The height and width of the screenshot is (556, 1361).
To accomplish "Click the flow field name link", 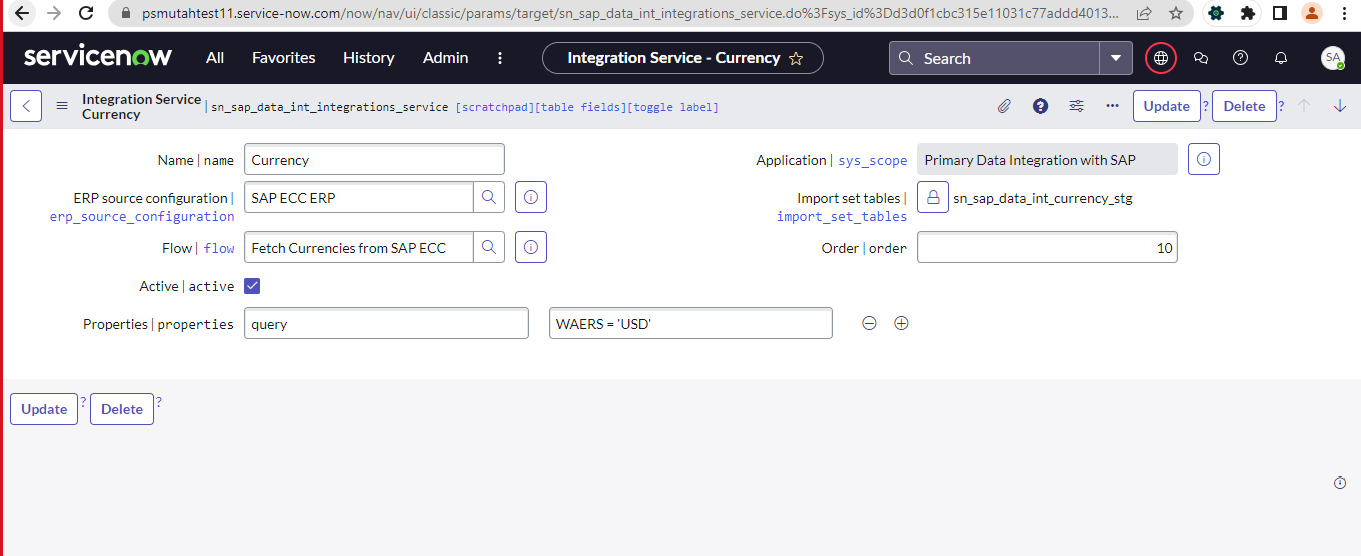I will [220, 249].
